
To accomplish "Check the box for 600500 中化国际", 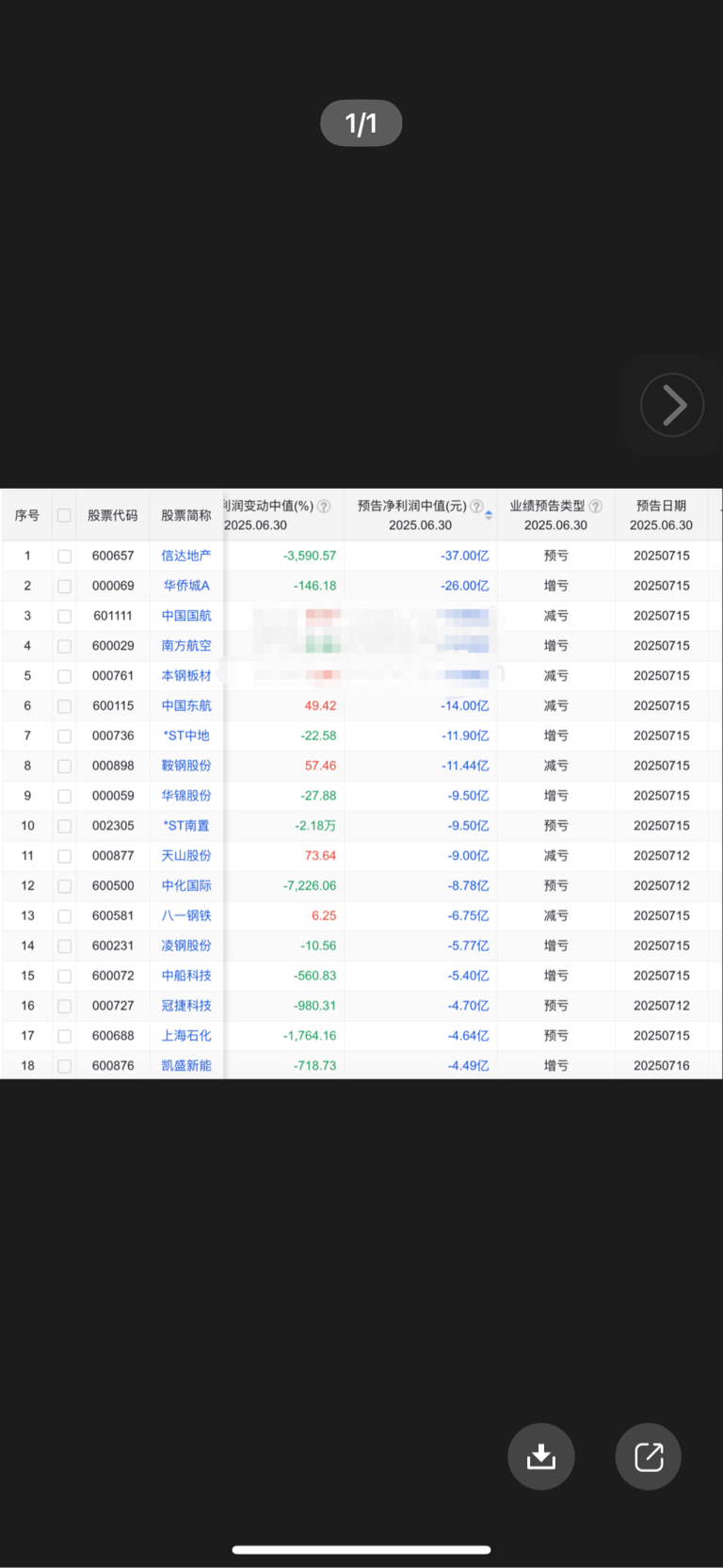I will [64, 887].
